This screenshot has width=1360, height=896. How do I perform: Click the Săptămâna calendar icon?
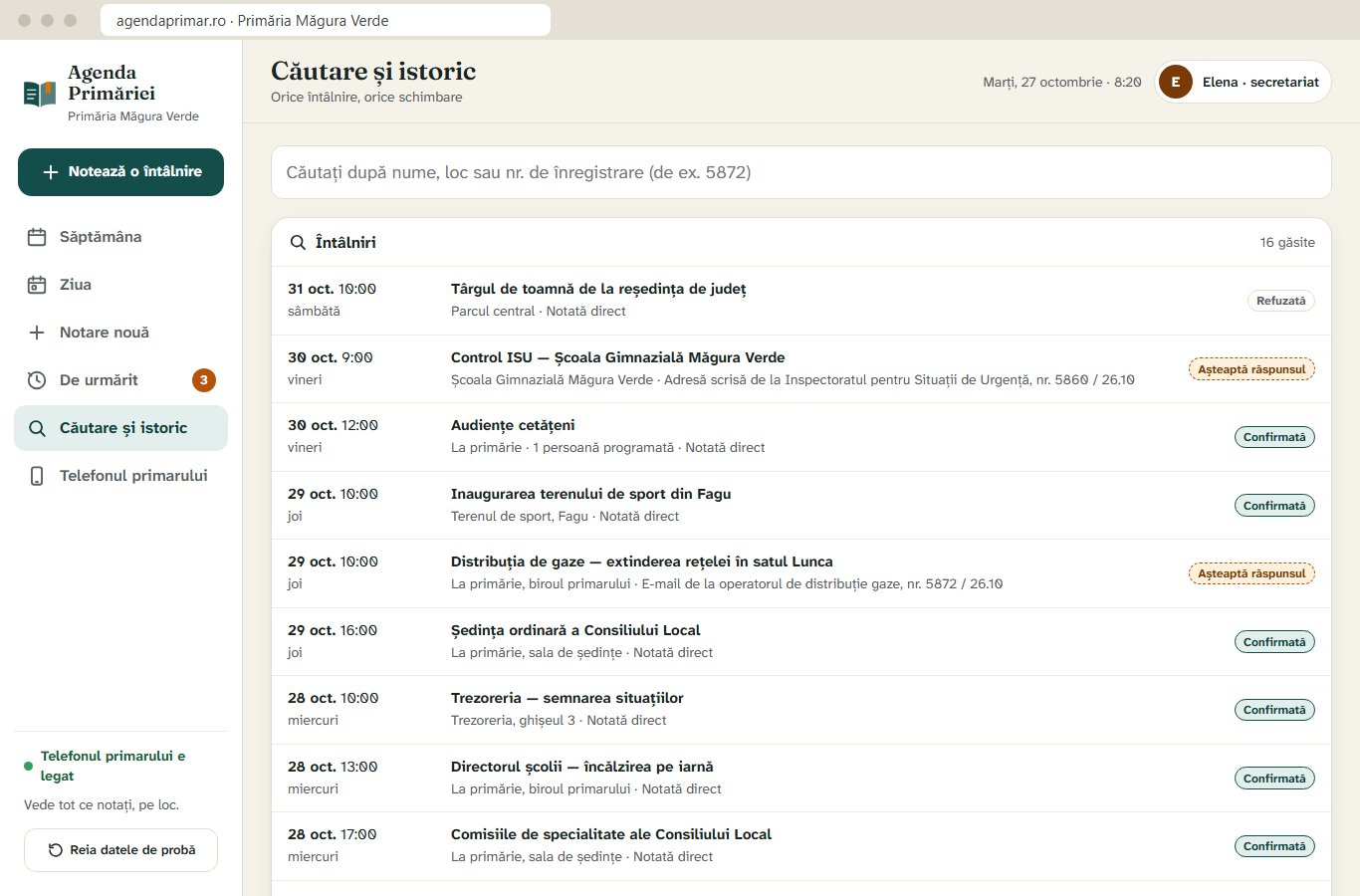point(37,237)
